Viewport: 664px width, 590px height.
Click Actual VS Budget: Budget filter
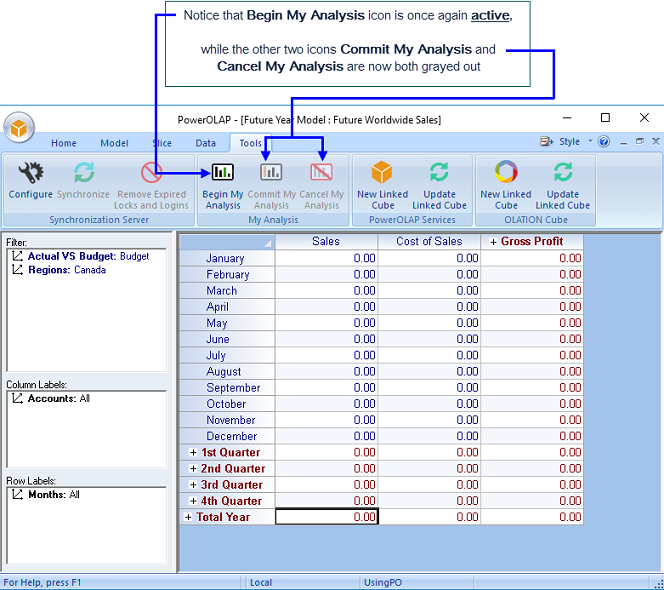coord(89,256)
